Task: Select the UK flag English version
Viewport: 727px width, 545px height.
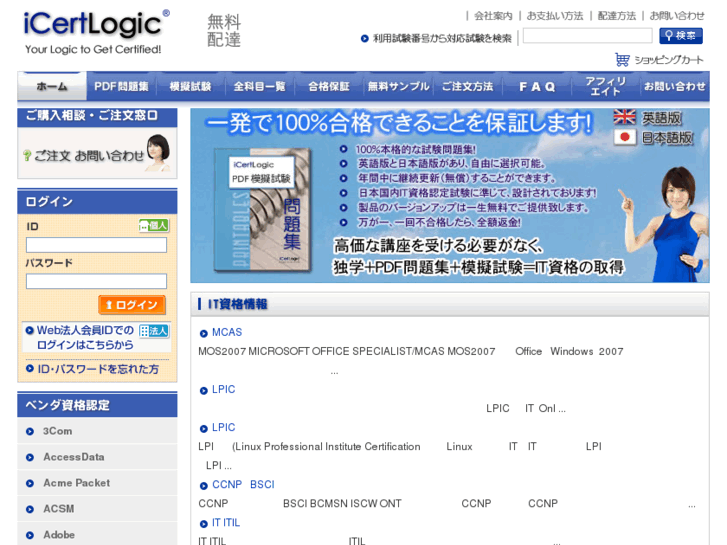Action: coord(624,117)
